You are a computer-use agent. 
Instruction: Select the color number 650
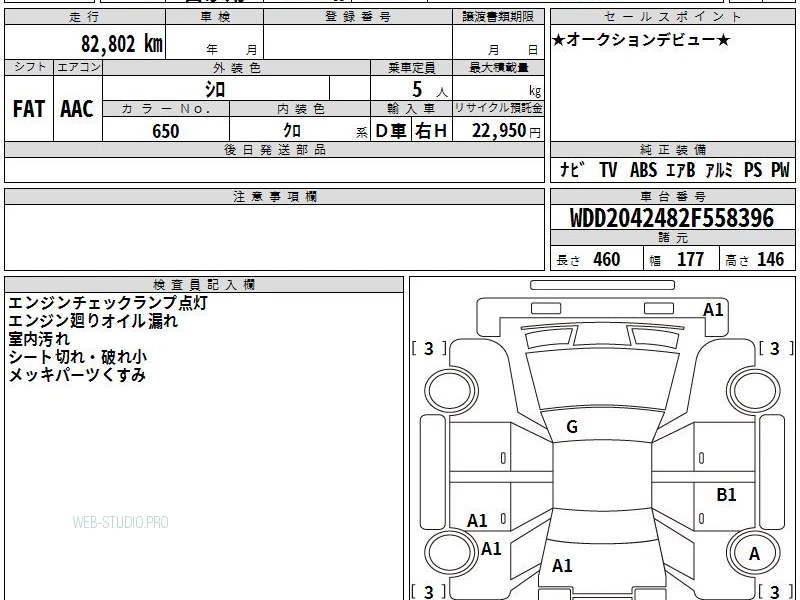166,131
